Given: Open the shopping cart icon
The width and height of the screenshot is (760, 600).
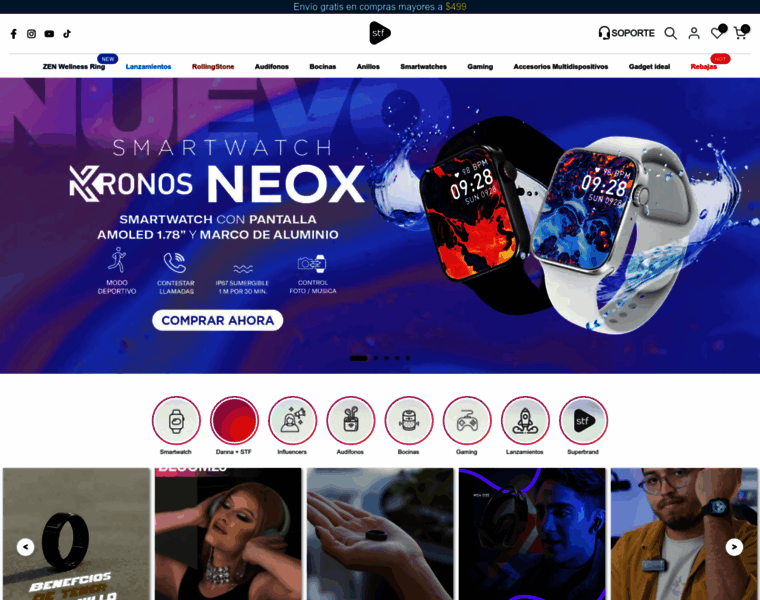Looking at the screenshot, I should coord(741,32).
